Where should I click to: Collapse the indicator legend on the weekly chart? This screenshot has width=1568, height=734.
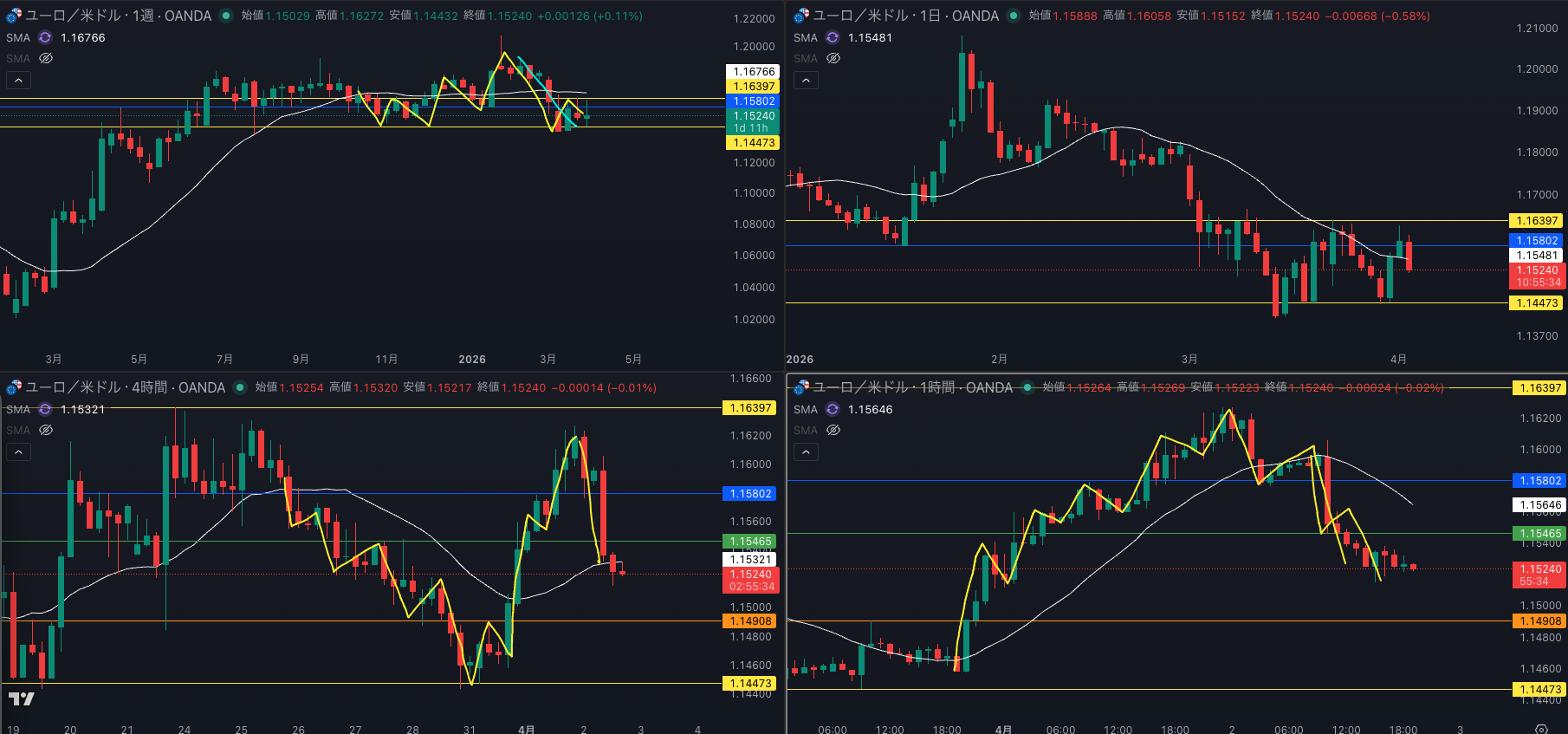click(x=18, y=80)
